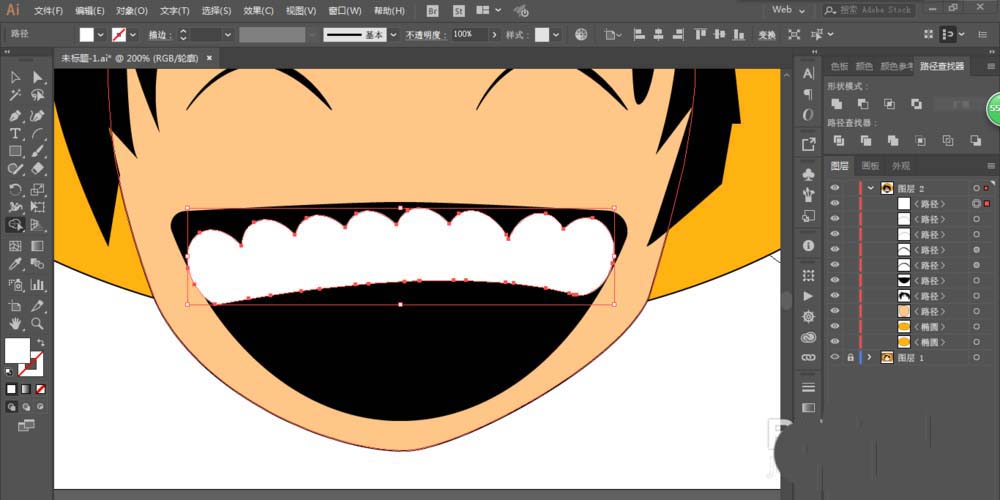The width and height of the screenshot is (1000, 500).
Task: Swap fill and stroke colors
Action: coord(41,342)
